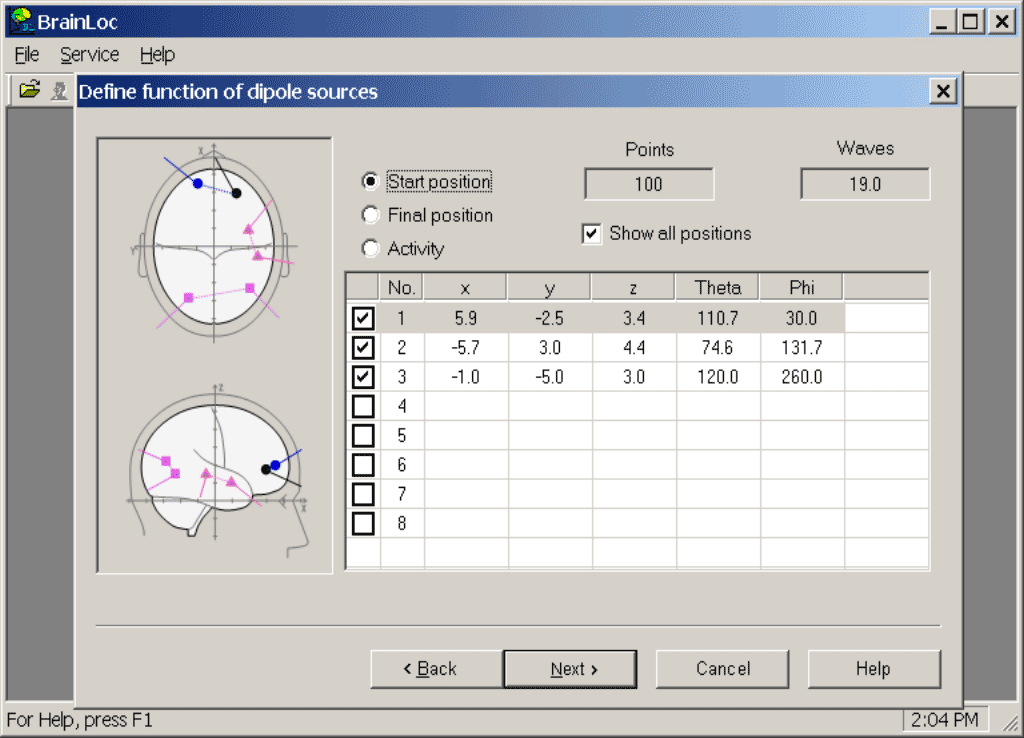Click the blue dipole dot in top-view head

198,184
